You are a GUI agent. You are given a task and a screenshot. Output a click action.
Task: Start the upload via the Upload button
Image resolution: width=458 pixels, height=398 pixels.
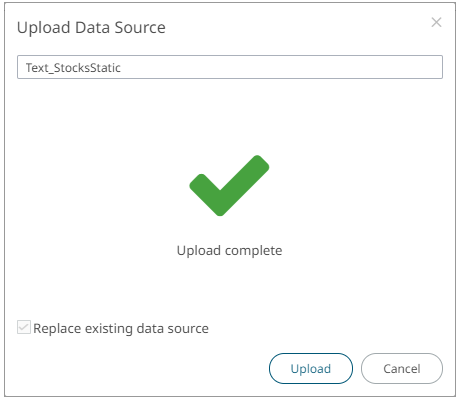click(x=311, y=369)
